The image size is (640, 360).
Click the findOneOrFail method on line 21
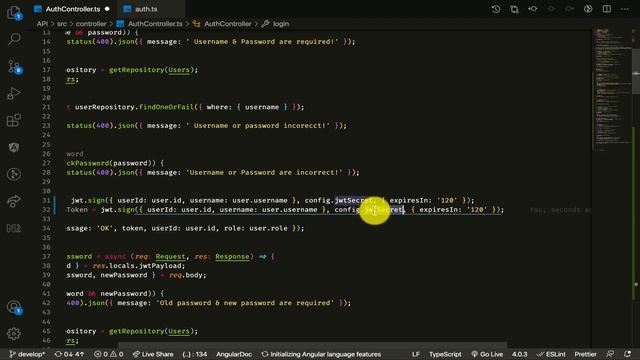point(167,107)
